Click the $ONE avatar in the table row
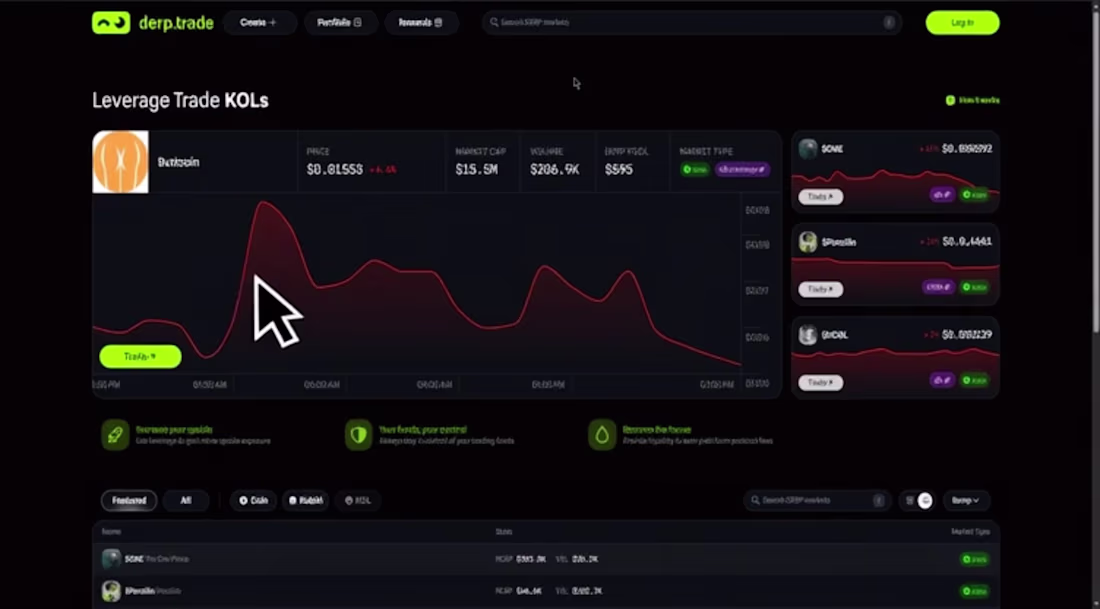The image size is (1100, 609). 112,559
